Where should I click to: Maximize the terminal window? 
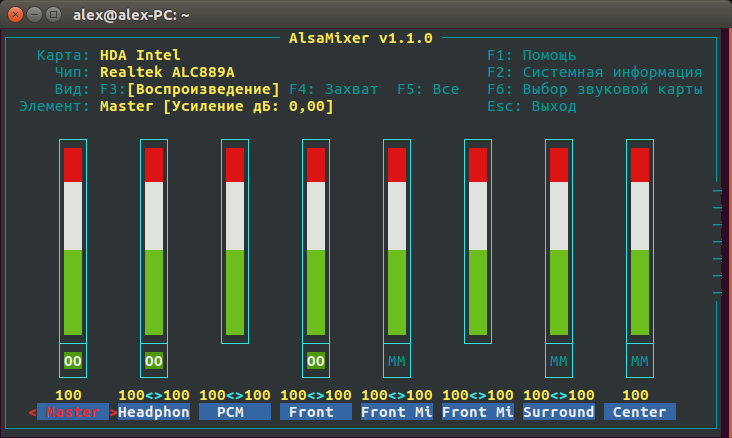(x=54, y=14)
